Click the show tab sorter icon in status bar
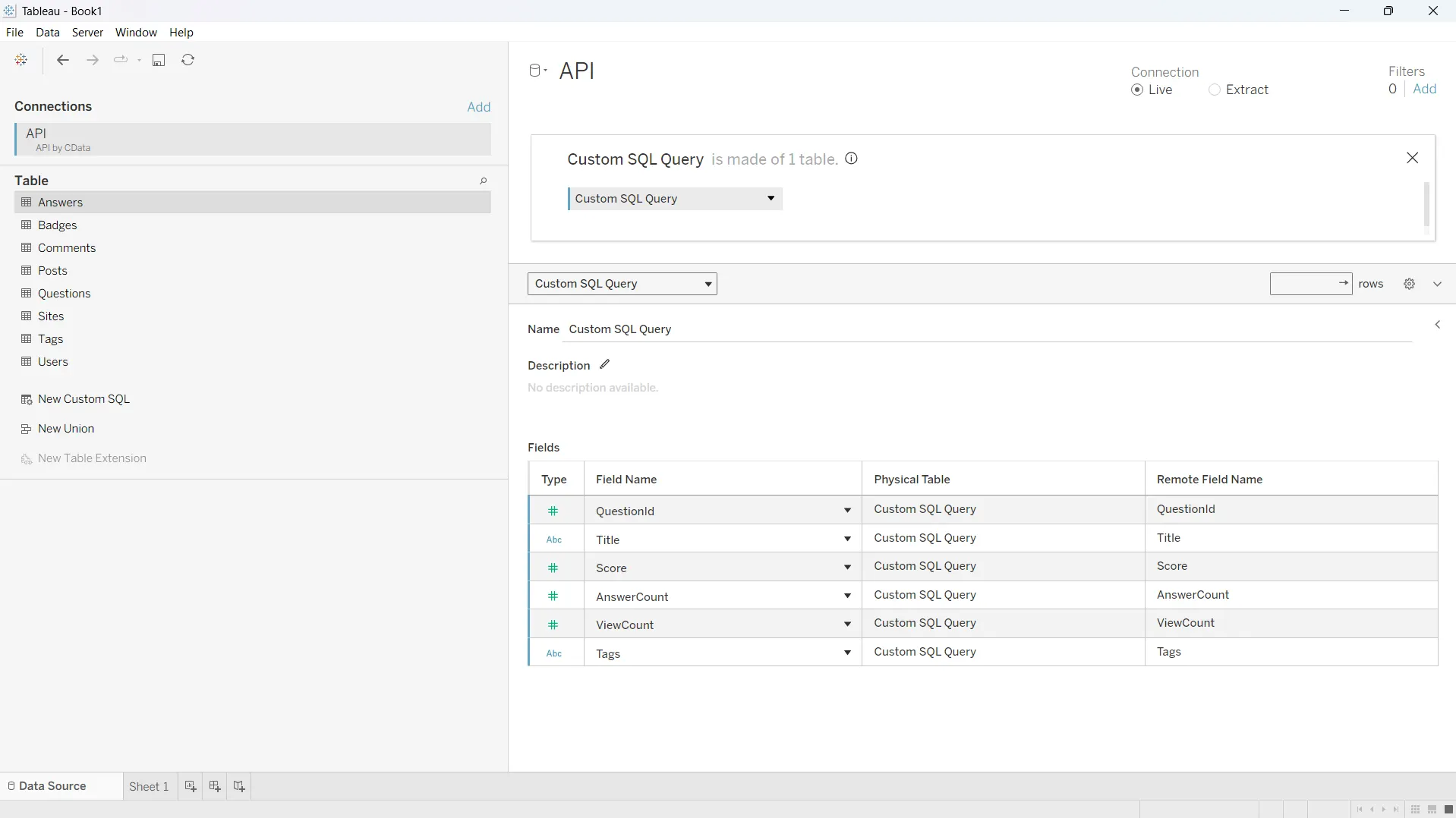Image resolution: width=1456 pixels, height=818 pixels. click(1416, 810)
